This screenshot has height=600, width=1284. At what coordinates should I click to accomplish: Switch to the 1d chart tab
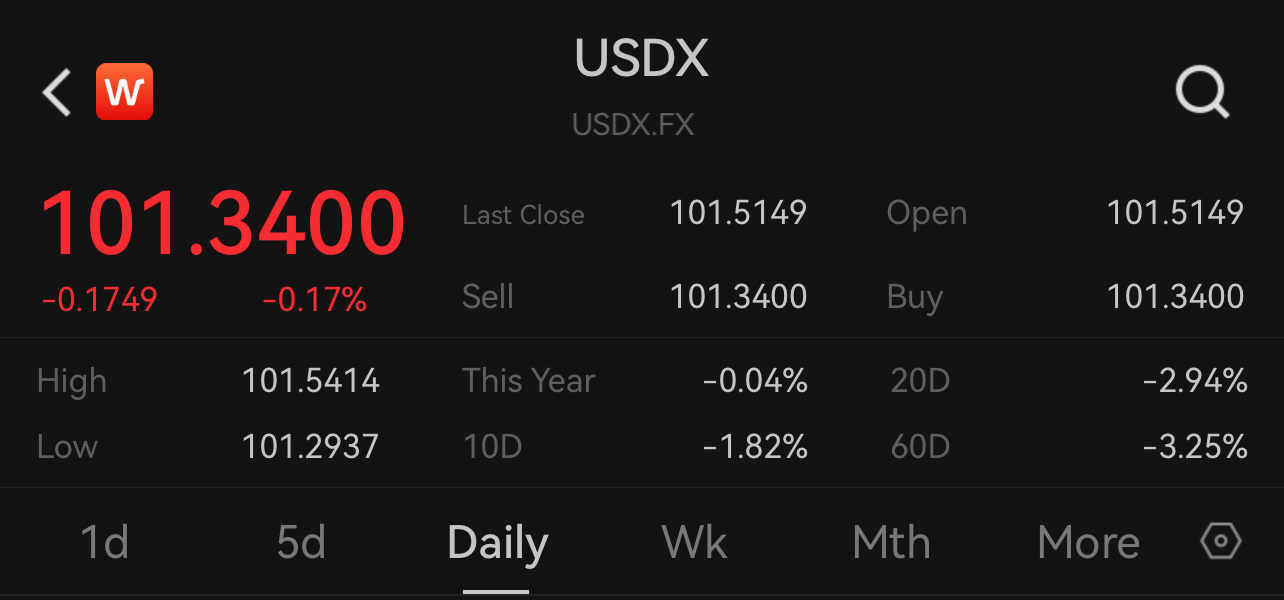point(104,543)
